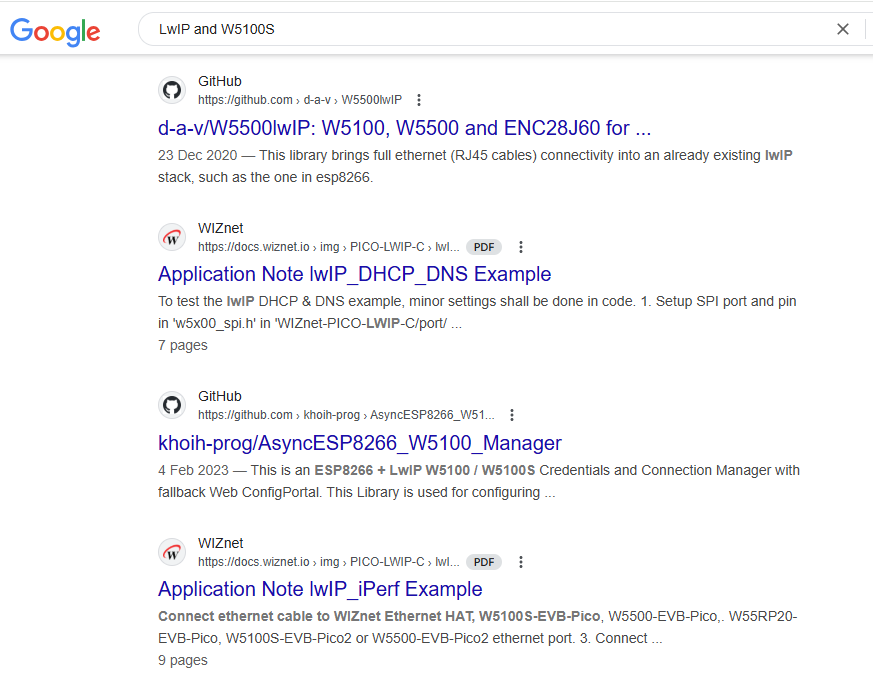
Task: Click PDF badge on lwIP_iPerf result
Action: click(x=484, y=562)
